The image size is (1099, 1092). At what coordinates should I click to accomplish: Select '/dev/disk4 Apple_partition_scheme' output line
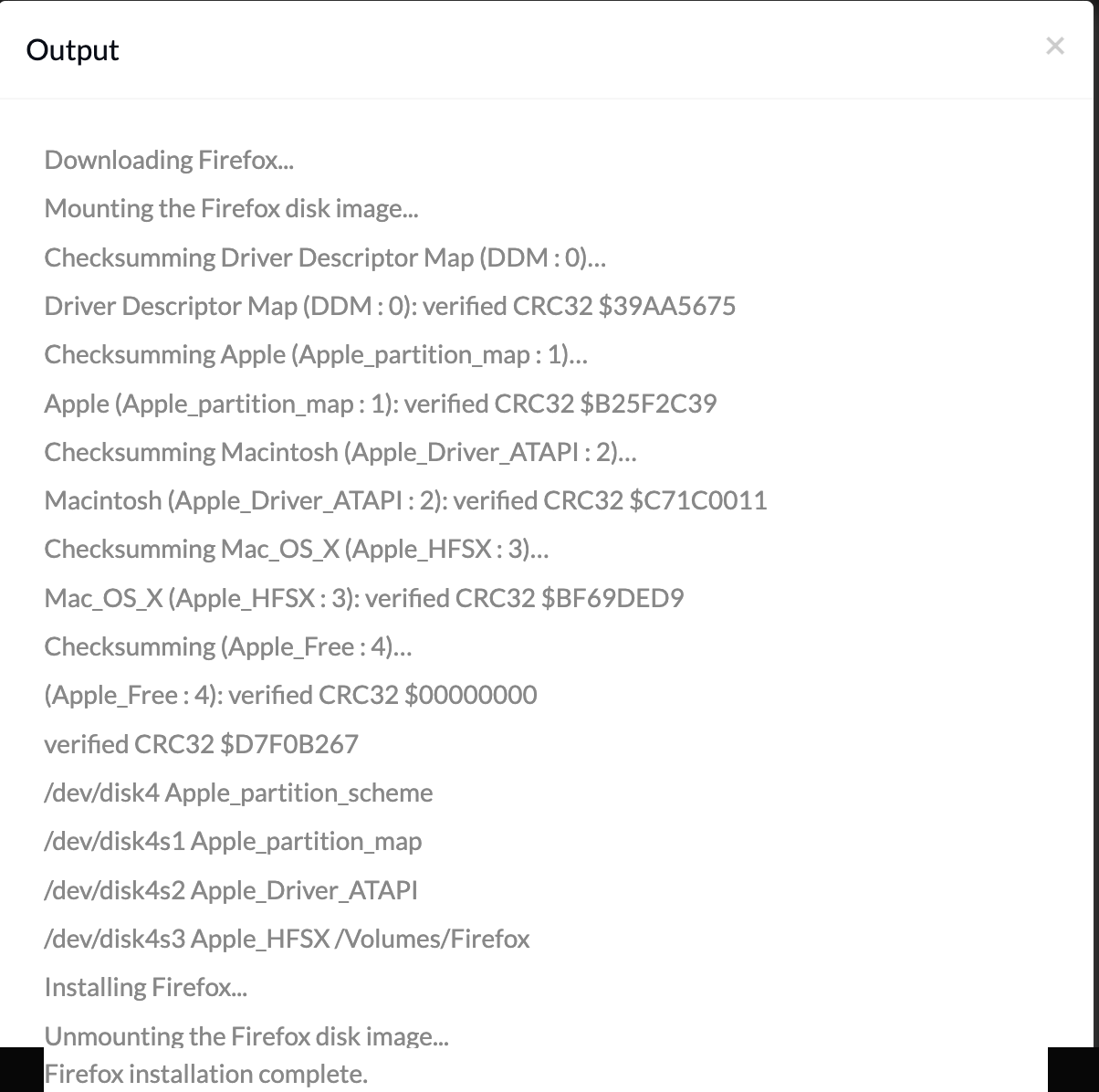point(238,793)
